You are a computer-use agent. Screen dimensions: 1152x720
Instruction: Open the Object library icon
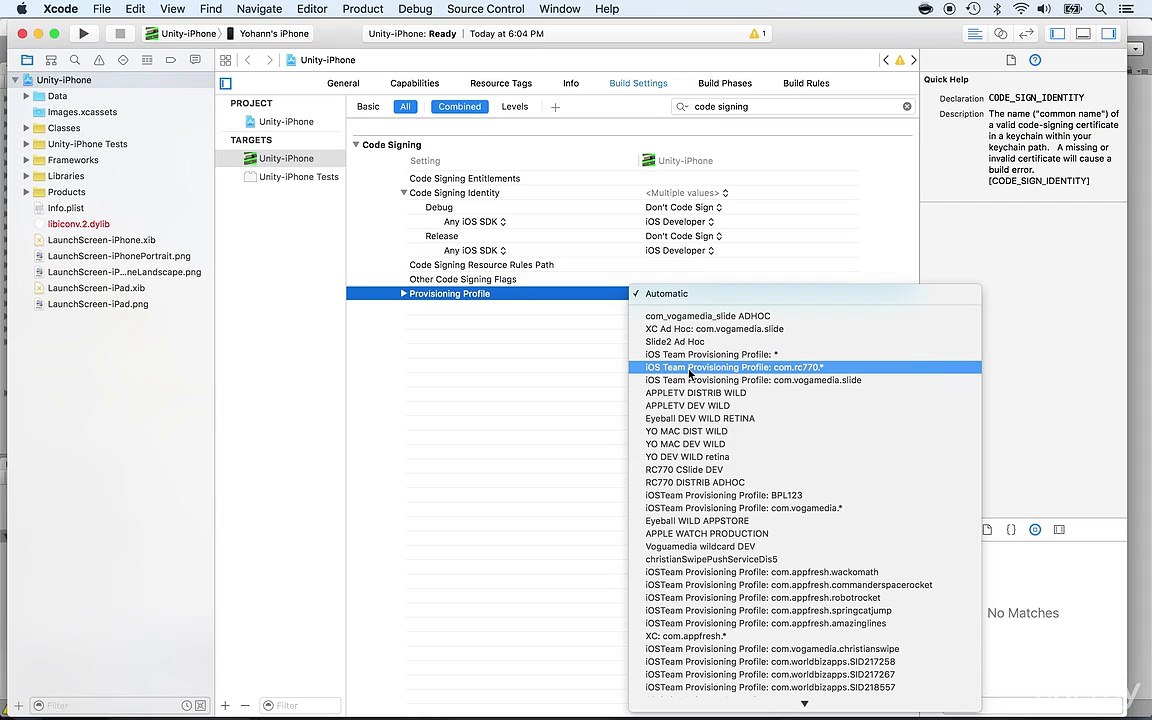(x=1035, y=530)
